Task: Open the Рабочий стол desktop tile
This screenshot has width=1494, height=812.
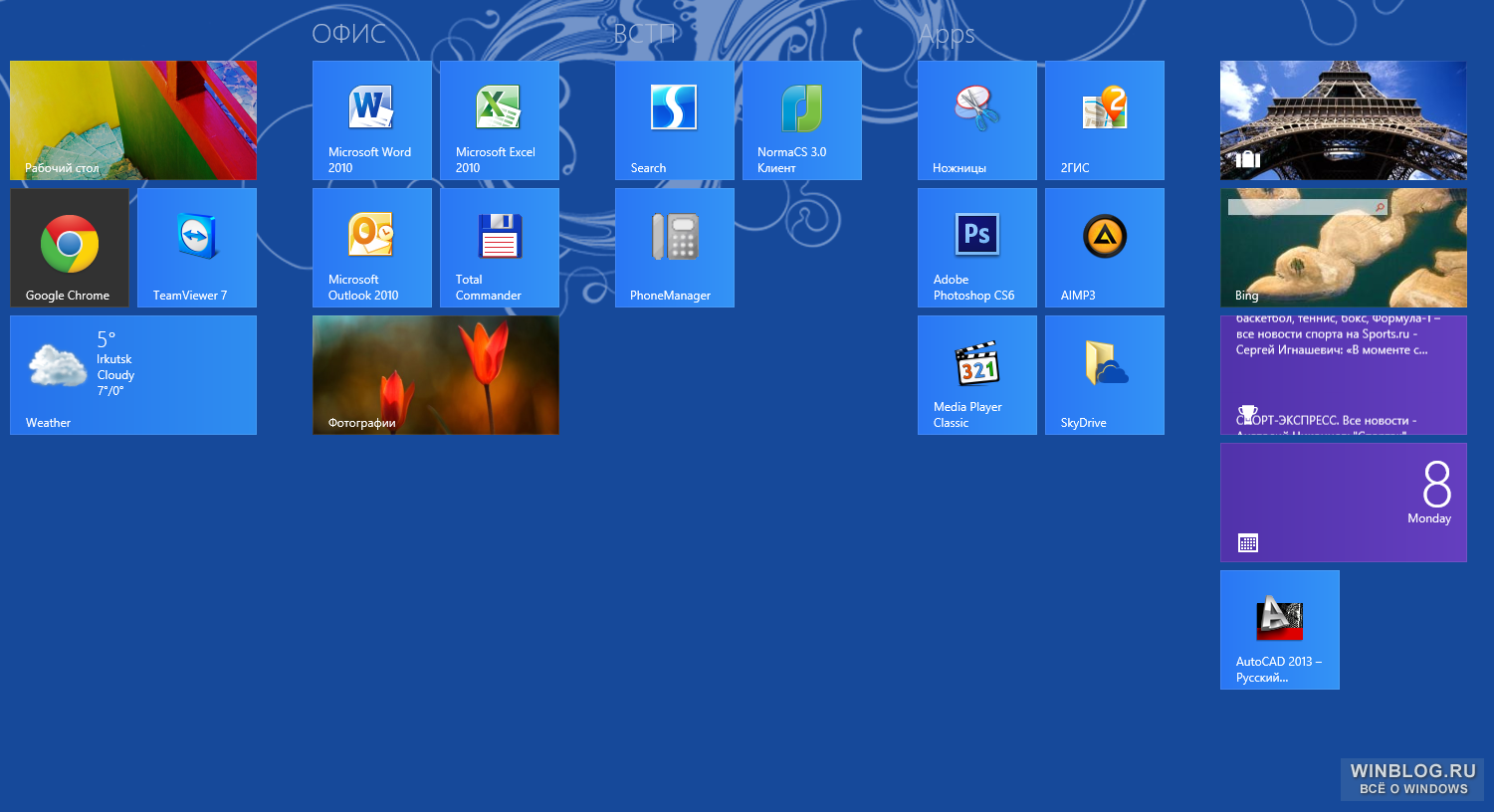Action: point(133,120)
